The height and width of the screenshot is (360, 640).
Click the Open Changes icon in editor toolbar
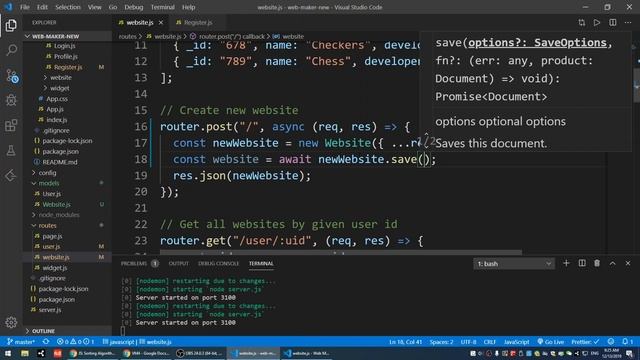pyautogui.click(x=582, y=23)
